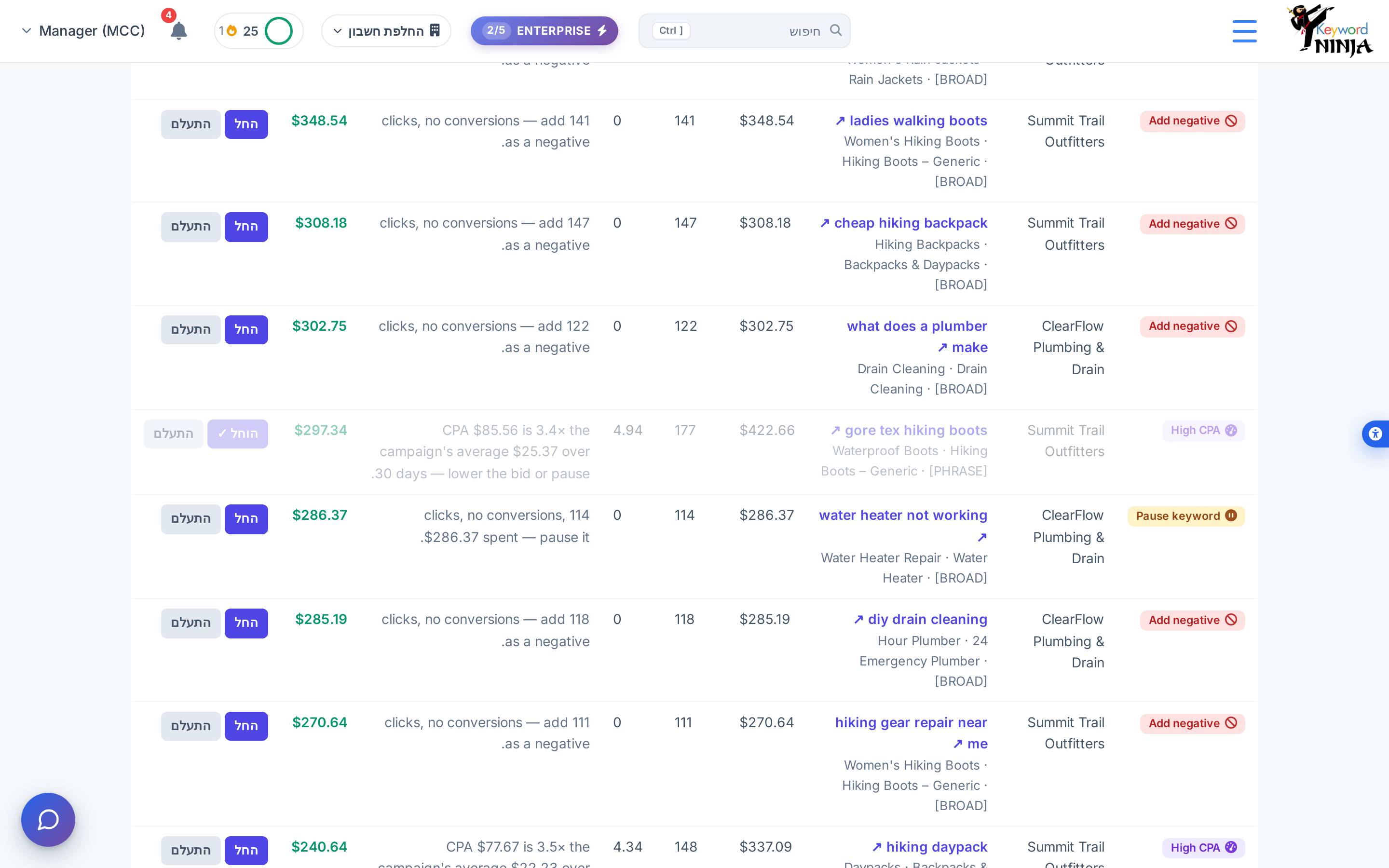Apply the diy drain cleaning recommendation

pos(246,623)
